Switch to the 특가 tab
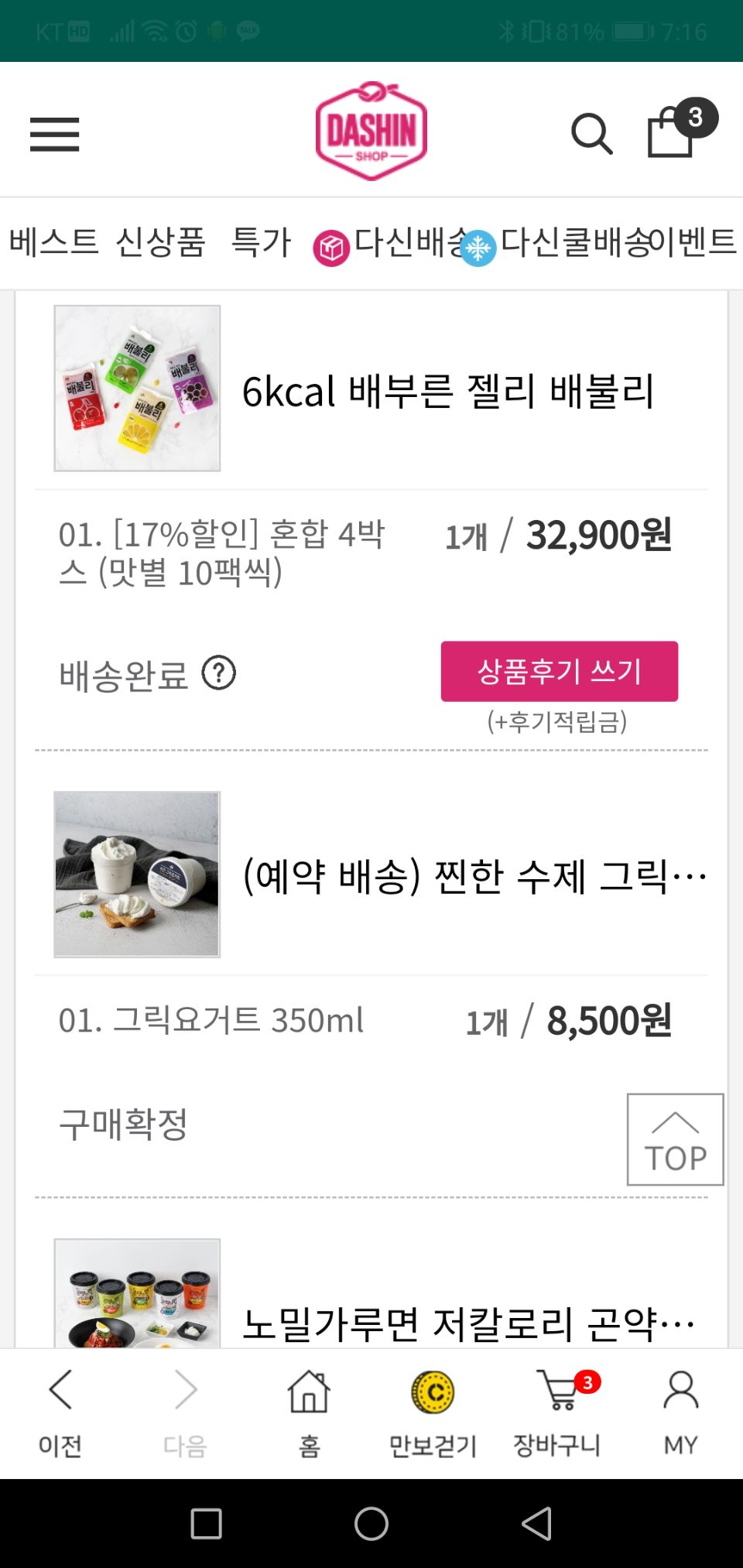743x1568 pixels. pos(261,241)
